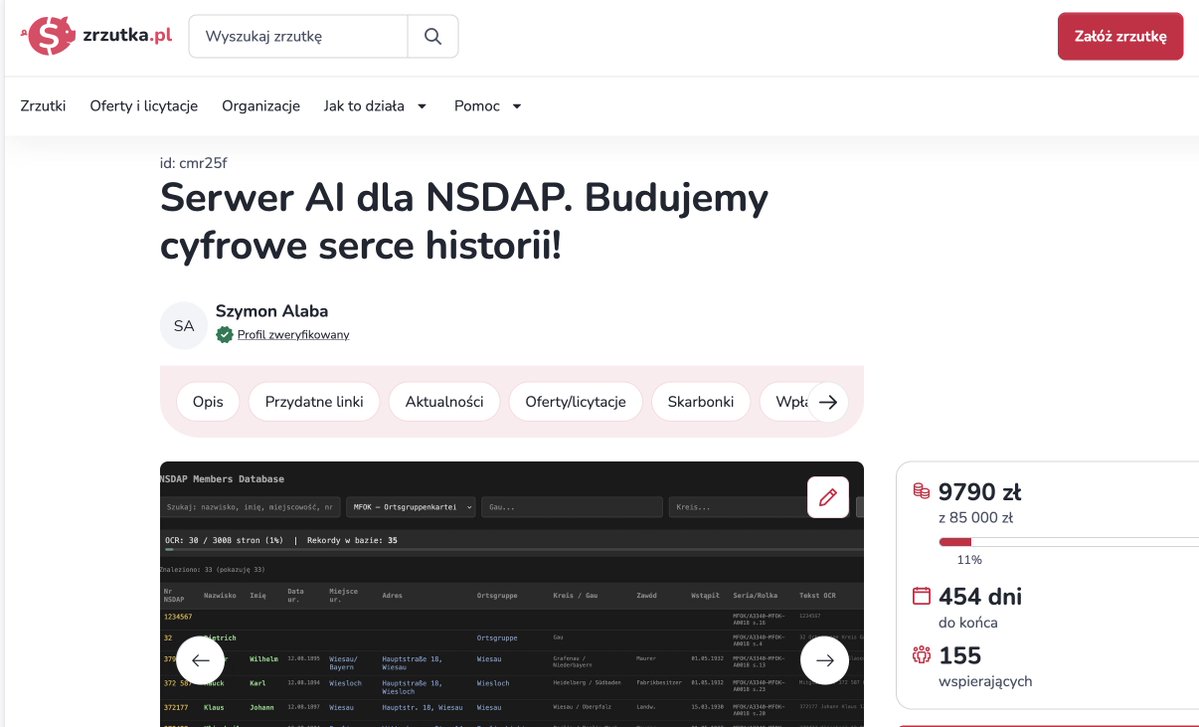Open the 'Profil zweryfikowany' link
Screen dimensions: 1199x727
[293, 335]
